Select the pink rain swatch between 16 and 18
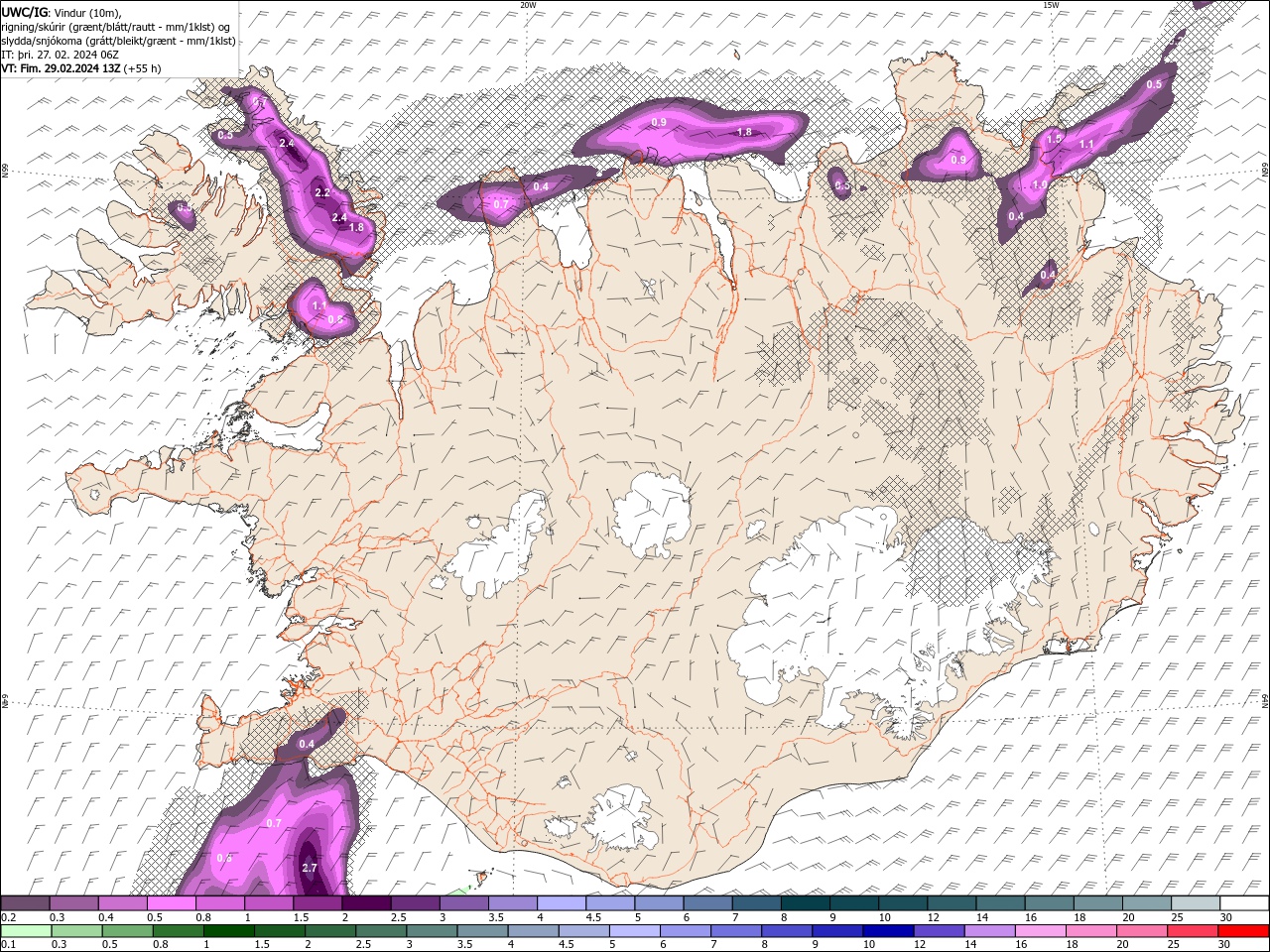This screenshot has width=1270, height=952. point(1040,931)
